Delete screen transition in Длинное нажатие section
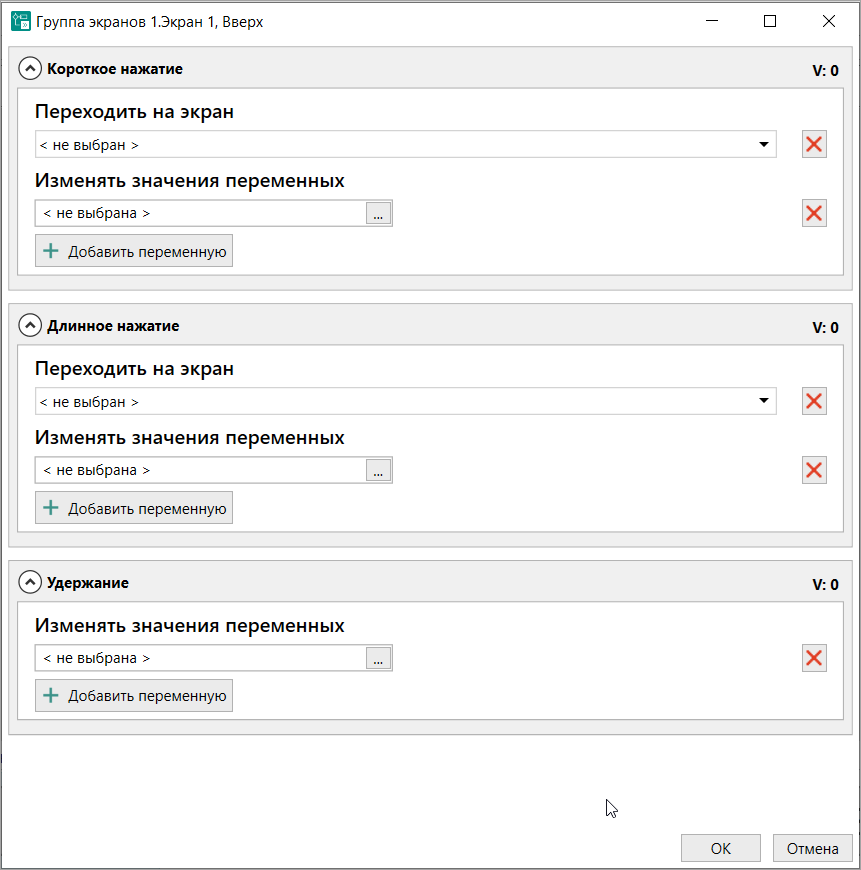Screen dimensions: 861x870 coord(814,401)
